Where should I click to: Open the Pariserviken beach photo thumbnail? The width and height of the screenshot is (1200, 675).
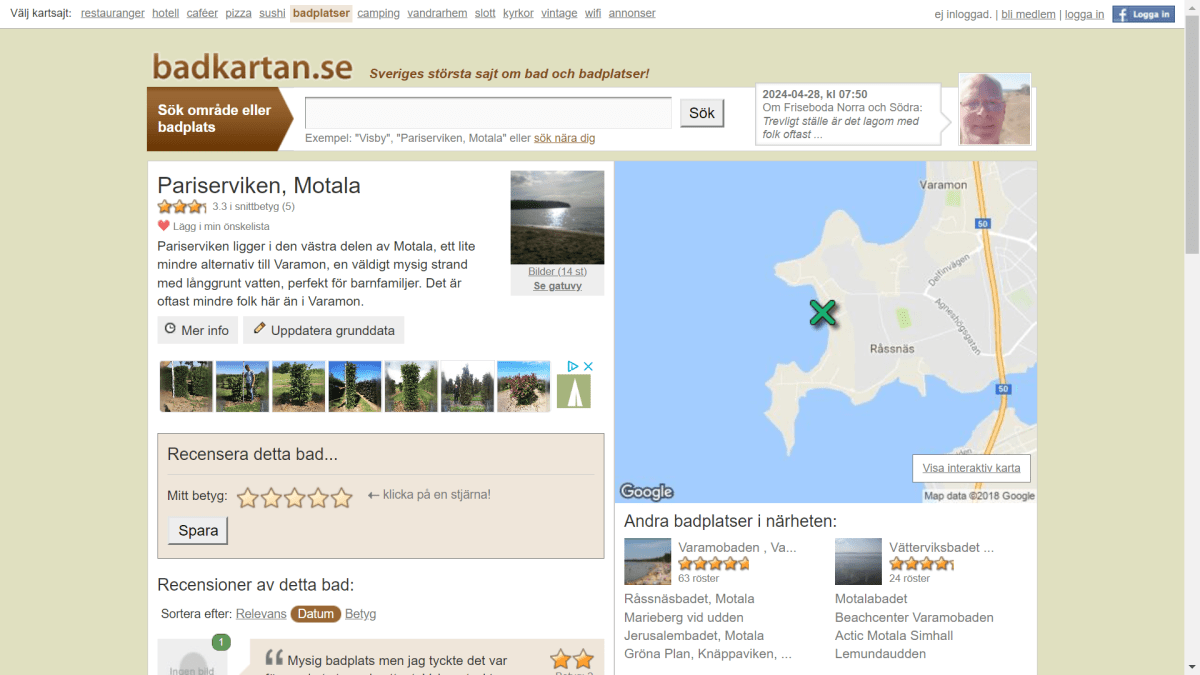point(557,217)
